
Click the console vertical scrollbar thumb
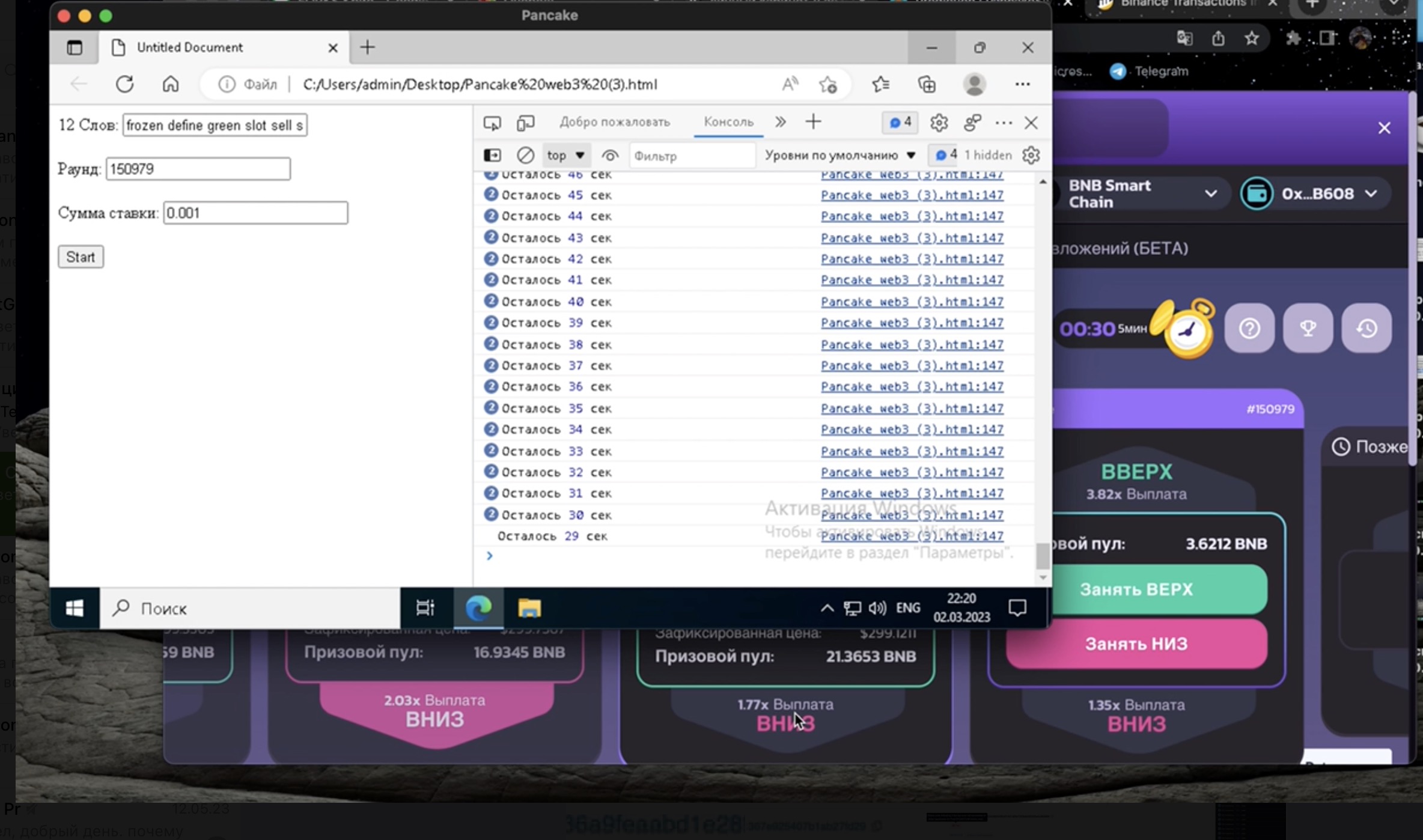coord(1043,555)
